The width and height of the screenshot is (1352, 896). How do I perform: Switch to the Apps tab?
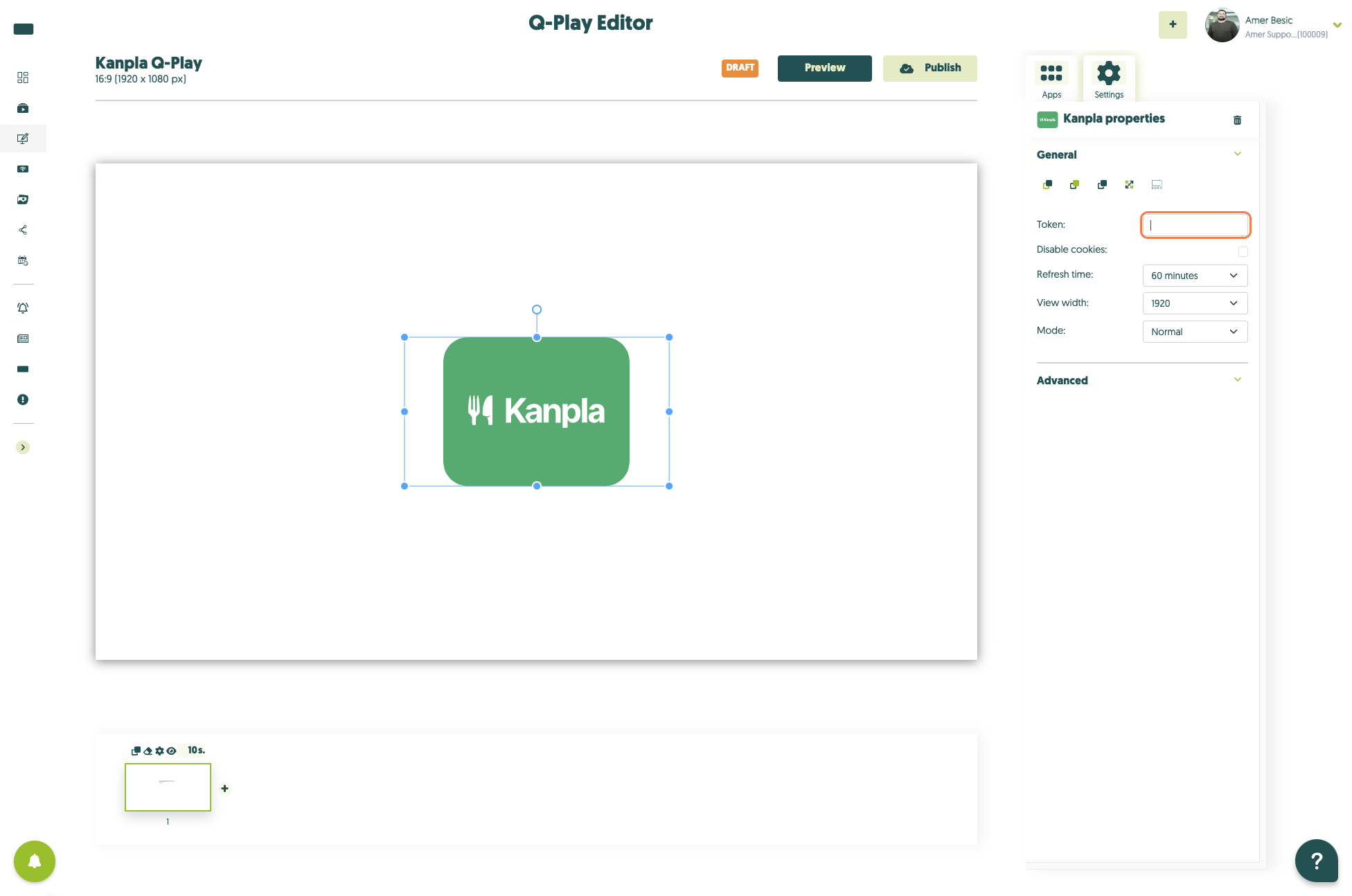(1051, 79)
